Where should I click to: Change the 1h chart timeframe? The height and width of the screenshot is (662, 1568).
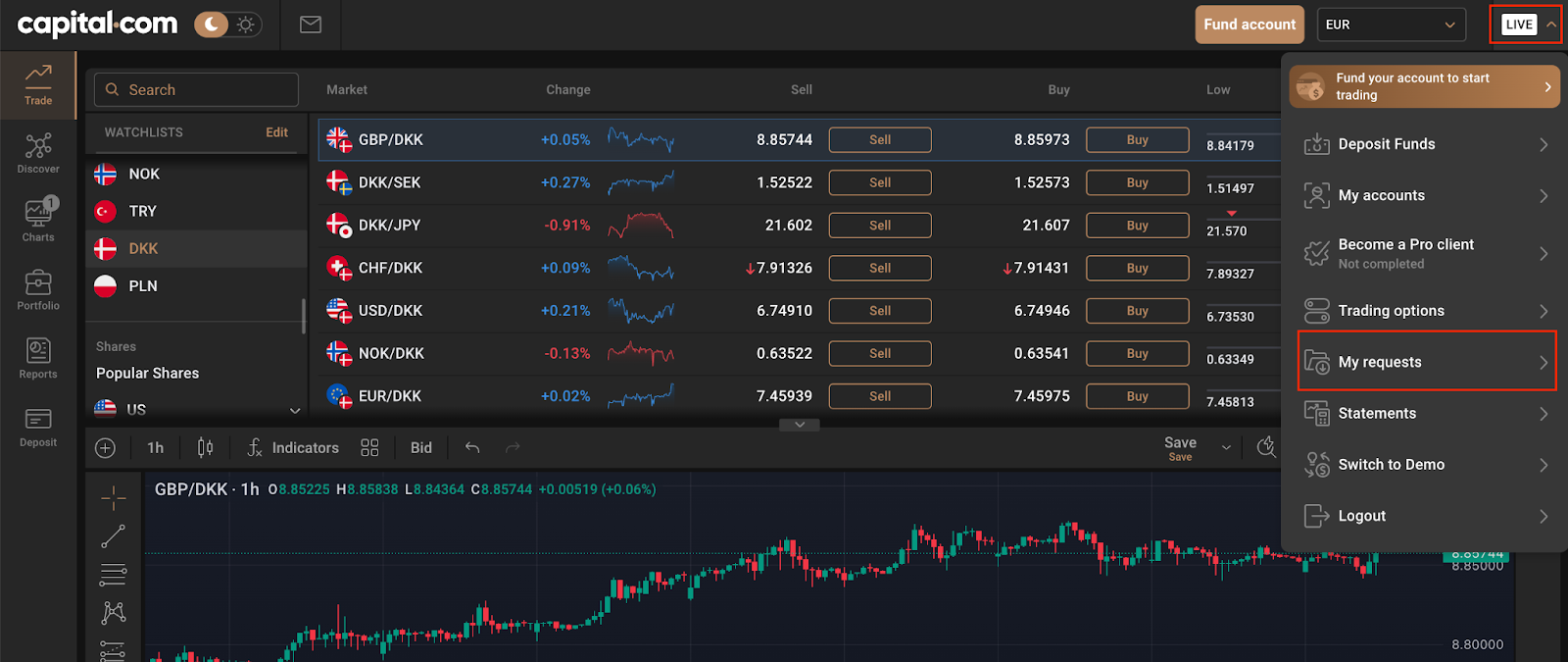click(x=156, y=448)
